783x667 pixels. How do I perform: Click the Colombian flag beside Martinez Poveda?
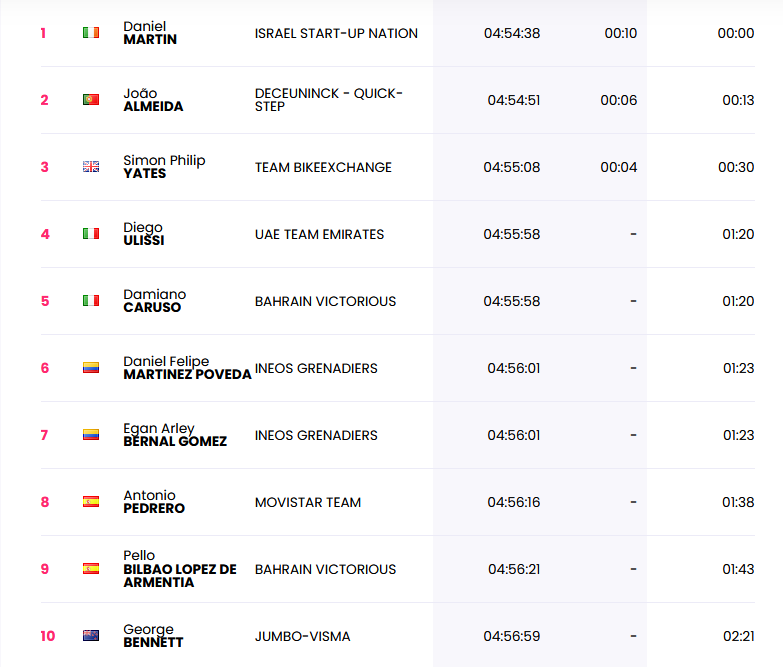point(91,368)
